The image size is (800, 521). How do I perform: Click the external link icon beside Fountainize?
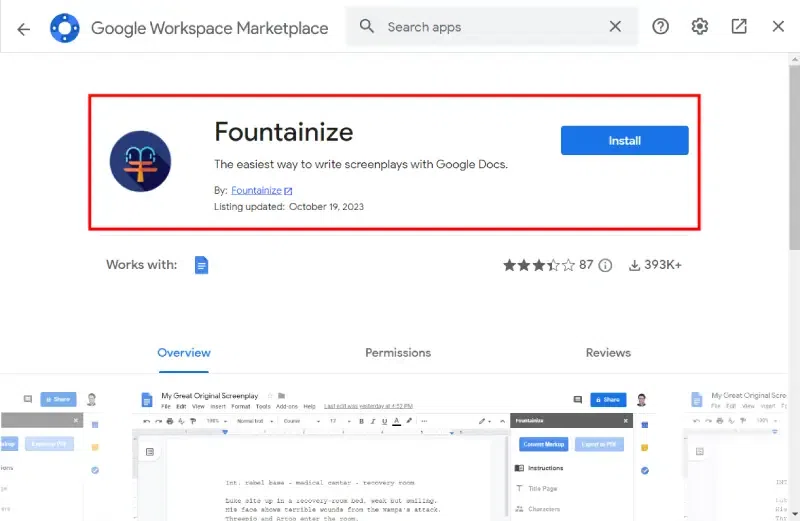(288, 191)
